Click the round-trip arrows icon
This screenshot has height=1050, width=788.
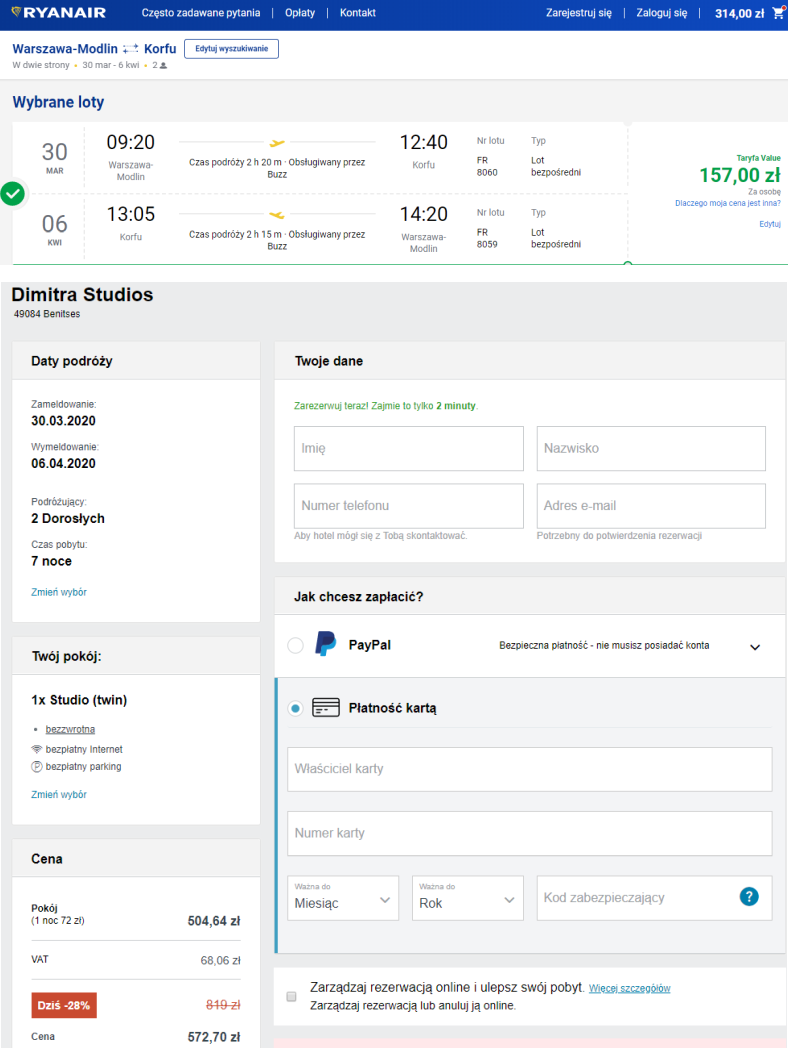(x=131, y=49)
